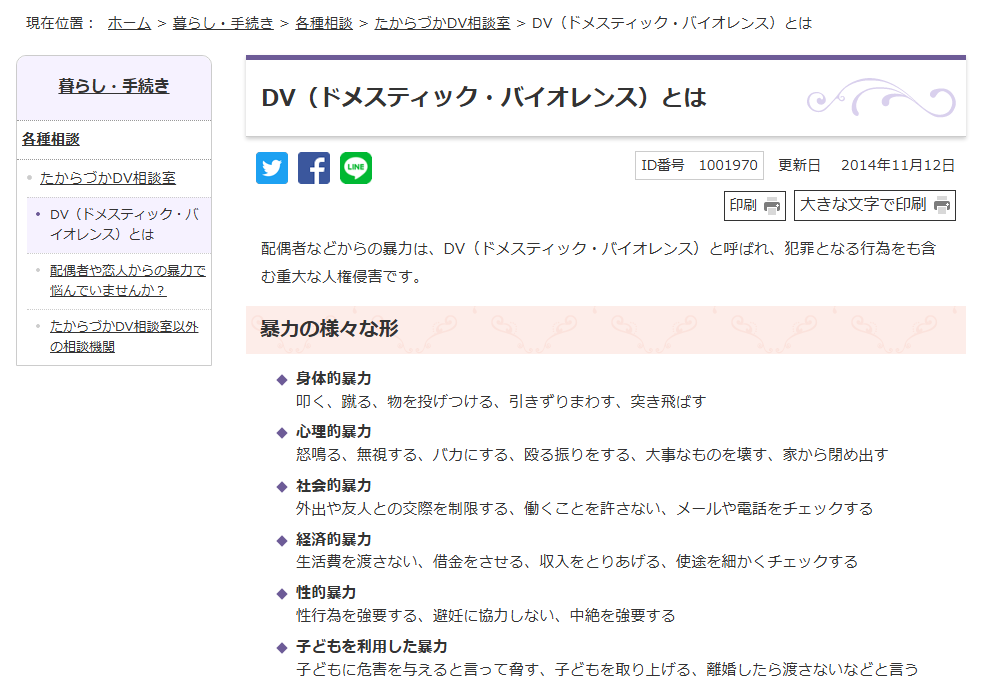Screen dimensions: 985x698
Task: Click the text starting 怒鳴る、無視する
Action: [x=592, y=455]
